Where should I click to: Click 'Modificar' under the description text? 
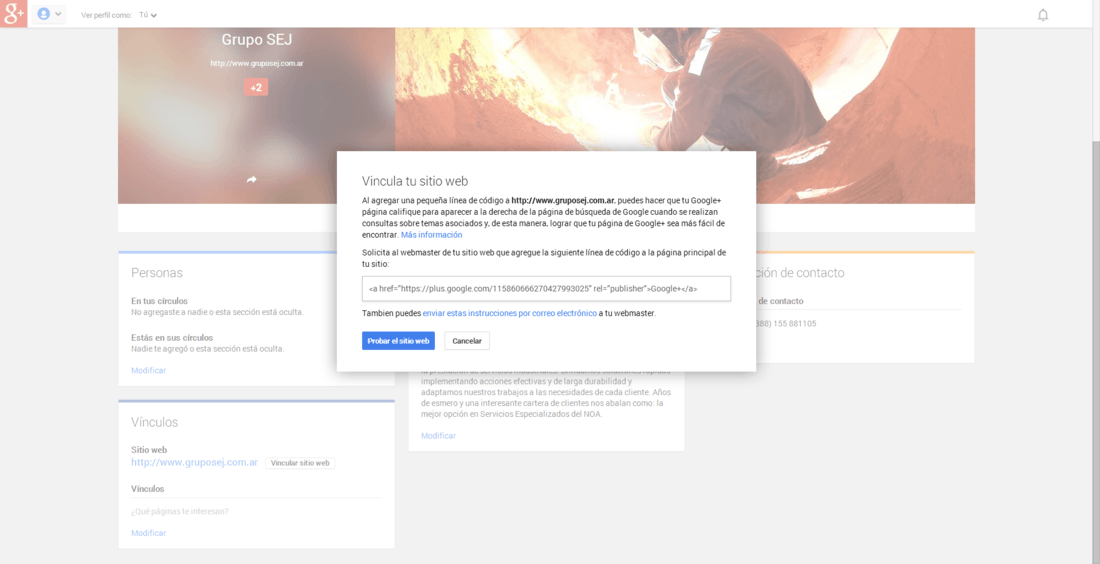click(438, 436)
